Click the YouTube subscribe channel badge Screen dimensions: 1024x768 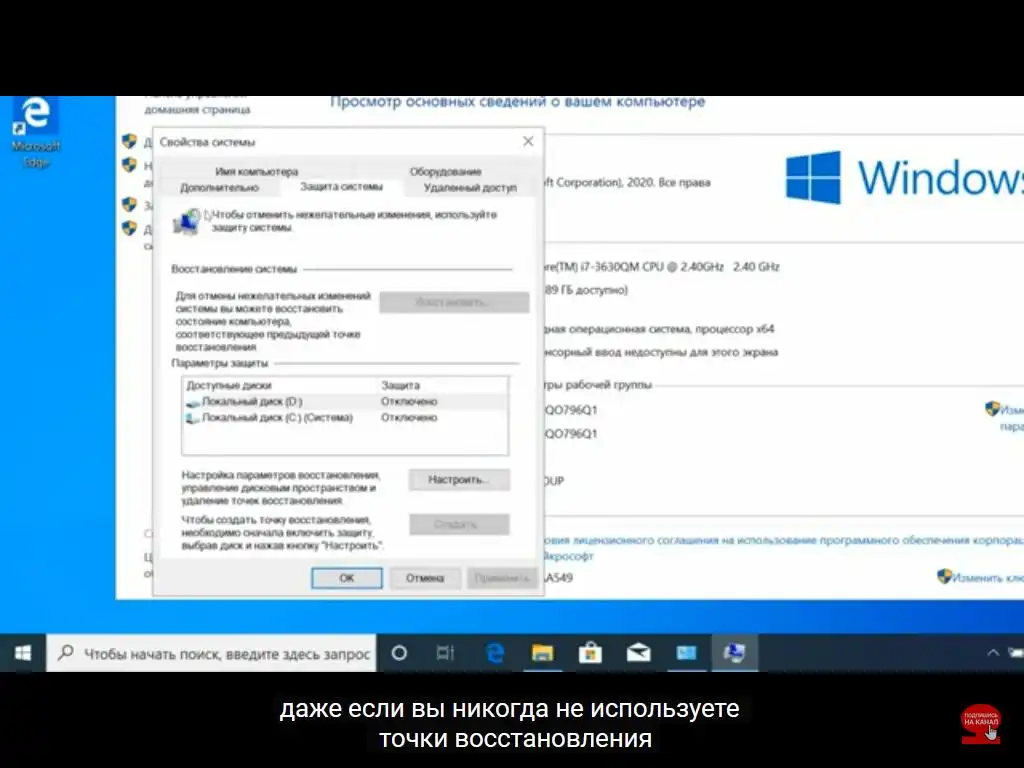click(981, 724)
